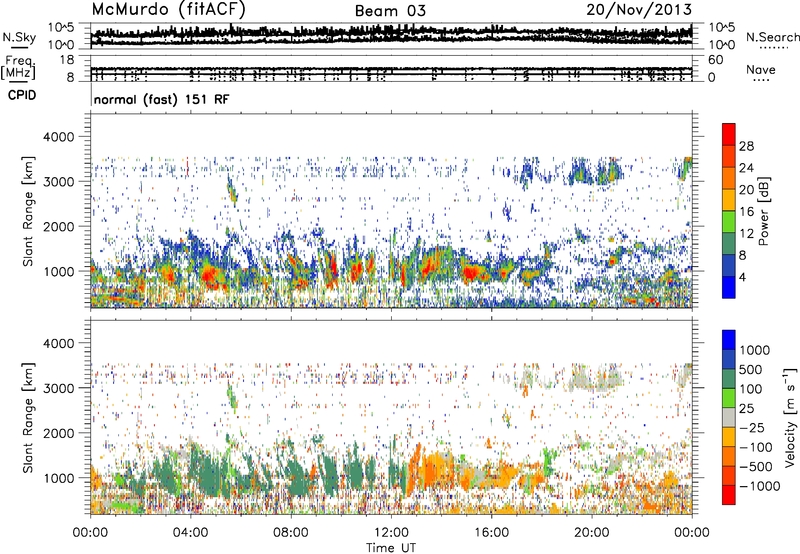Select the Freq. [MHz] axis label

coord(20,67)
